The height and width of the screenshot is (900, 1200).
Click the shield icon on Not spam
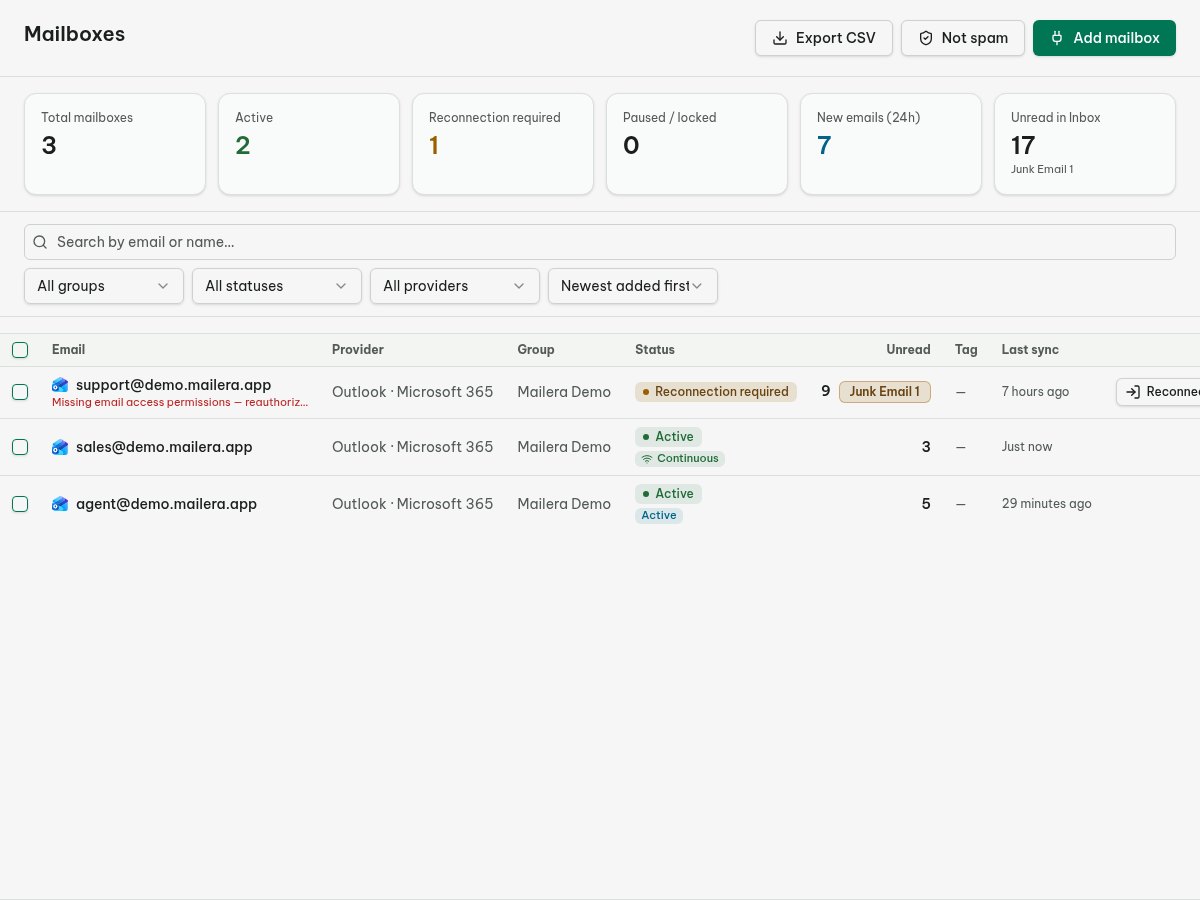[926, 38]
